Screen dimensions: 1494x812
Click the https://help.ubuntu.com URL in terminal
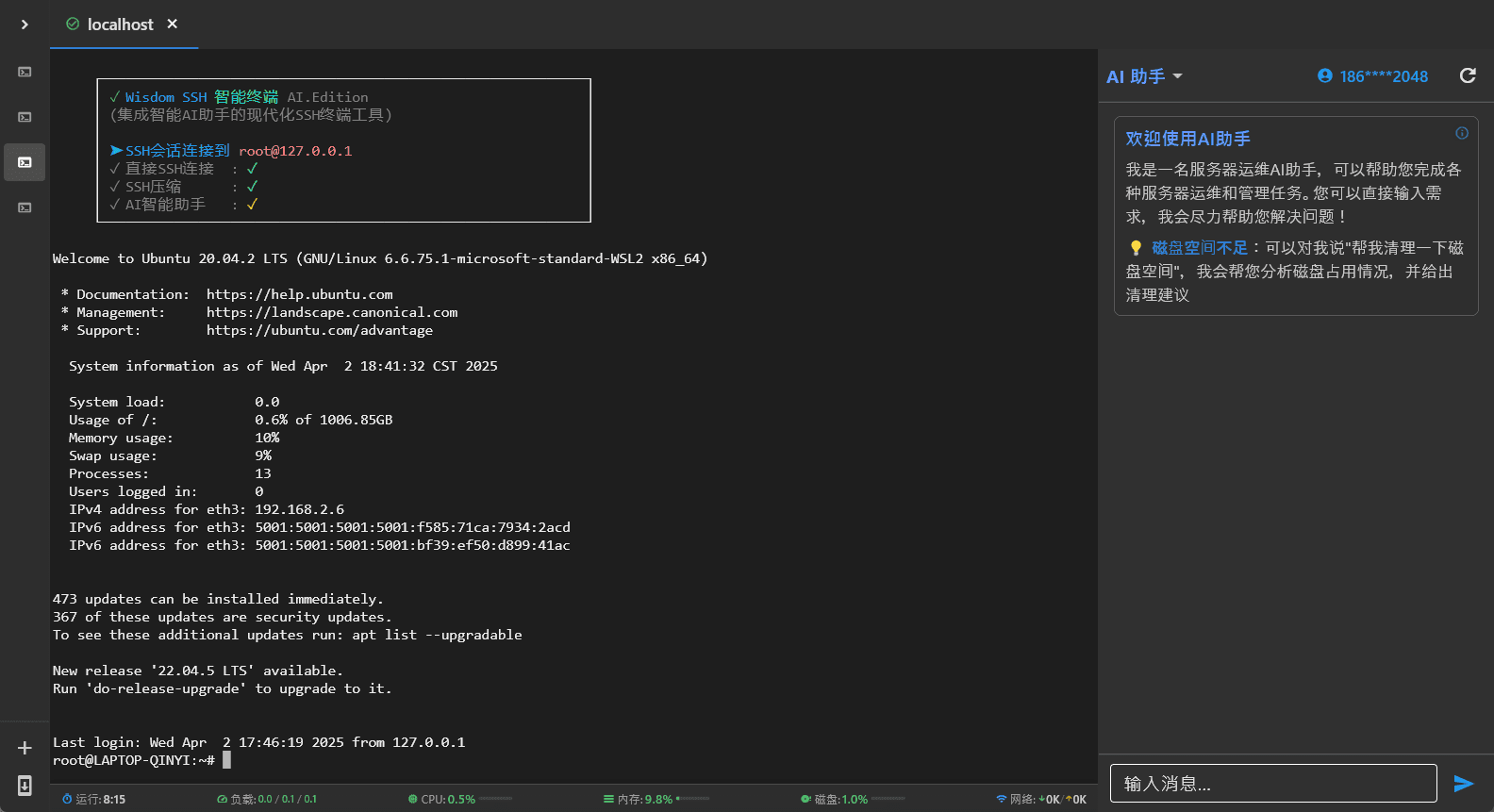tap(300, 294)
